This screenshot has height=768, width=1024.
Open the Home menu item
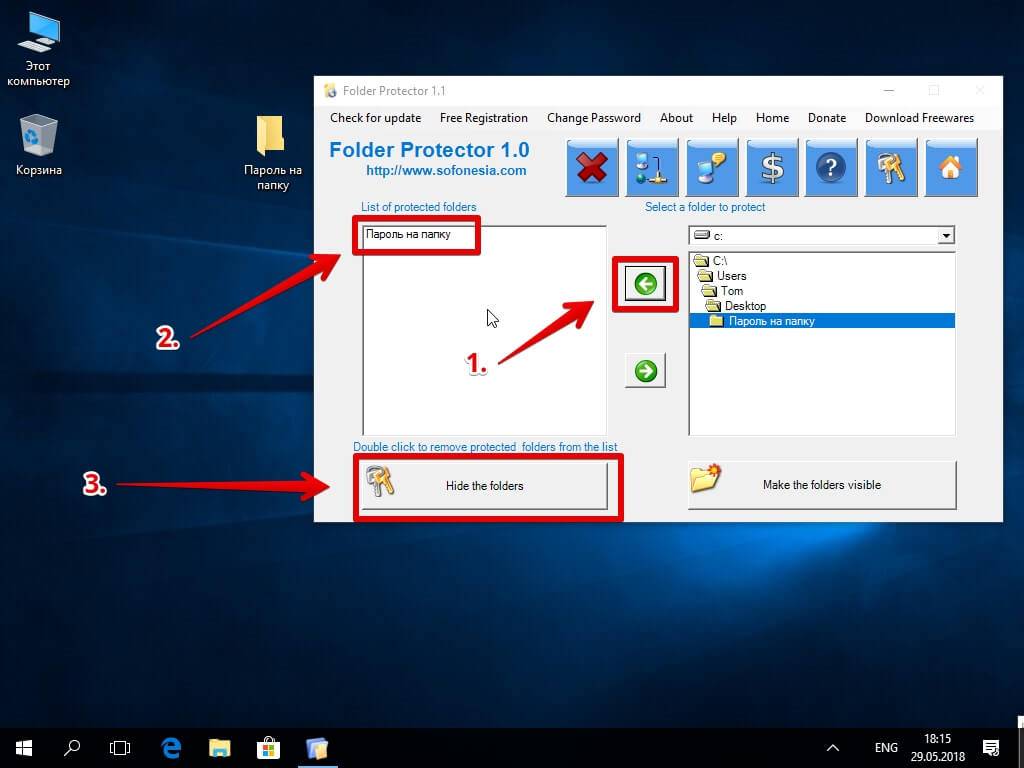coord(773,118)
